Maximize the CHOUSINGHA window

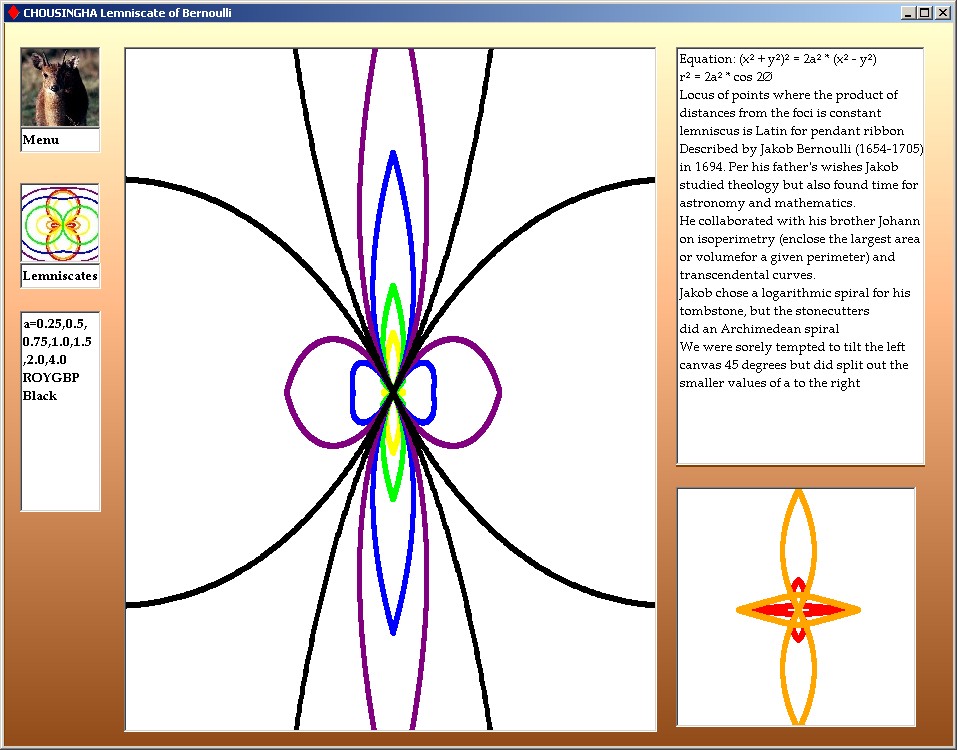click(924, 13)
